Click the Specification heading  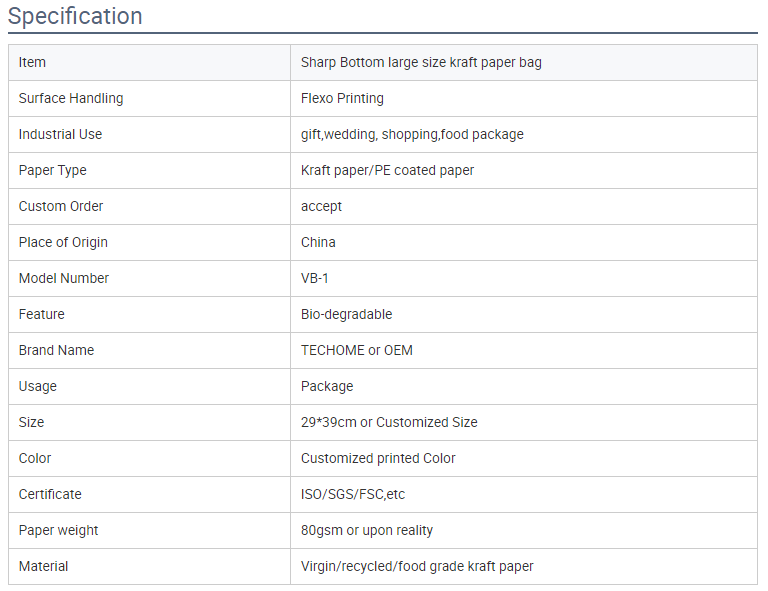[x=75, y=16]
